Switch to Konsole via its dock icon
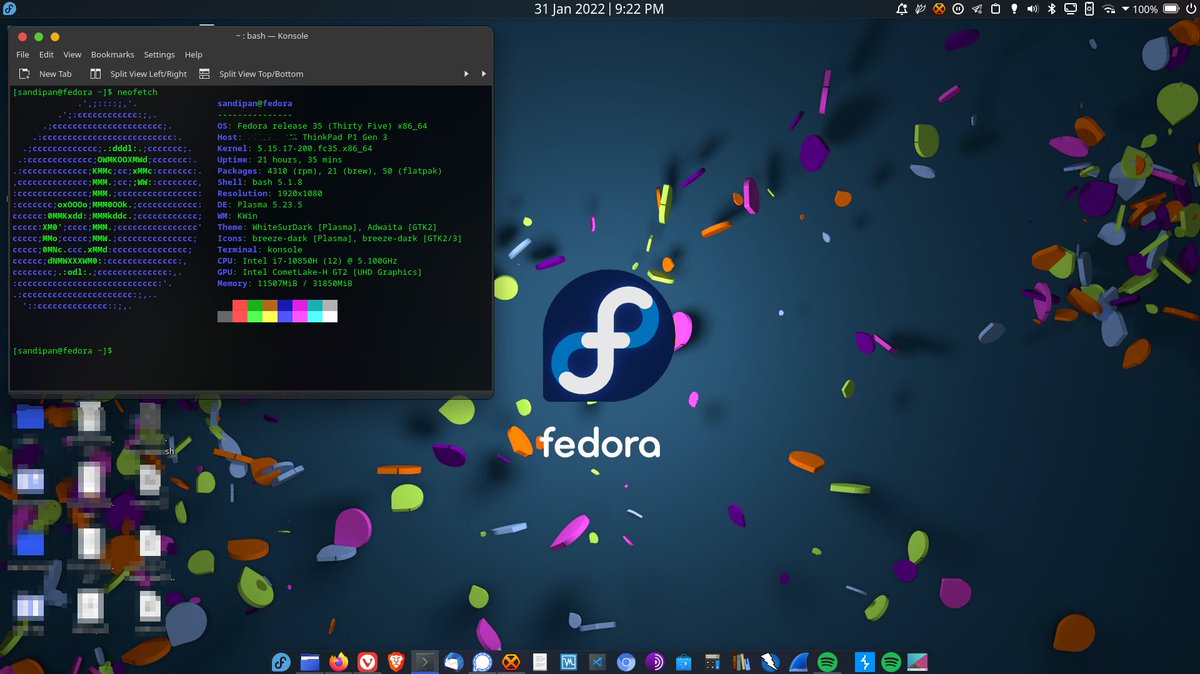This screenshot has width=1200, height=674. [425, 662]
